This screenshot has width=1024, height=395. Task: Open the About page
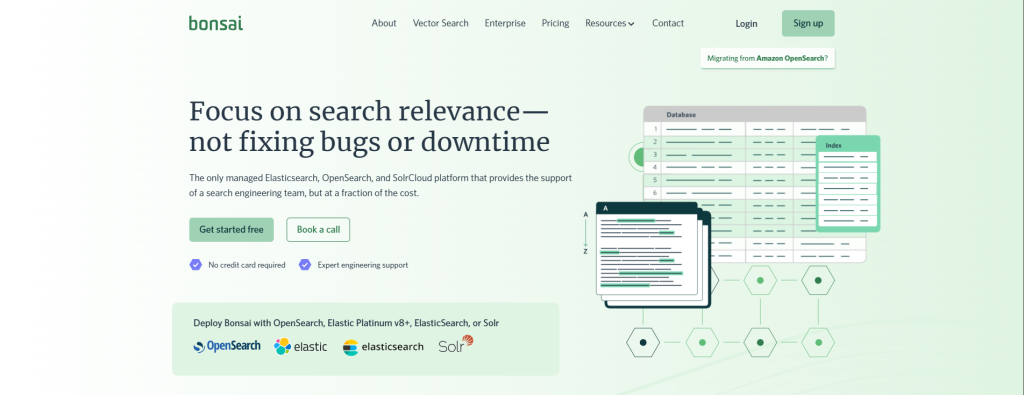pyautogui.click(x=384, y=23)
